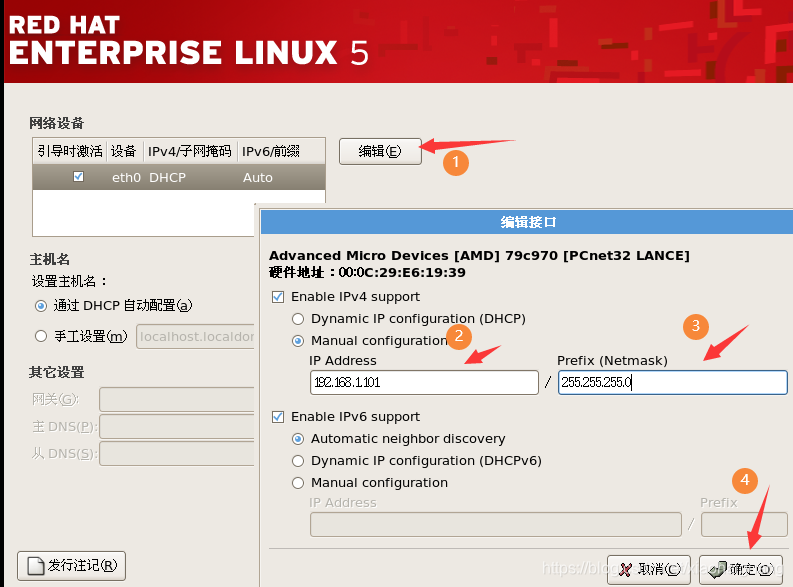
Task: Cancel the dialog with 取消(C)
Action: click(x=649, y=570)
